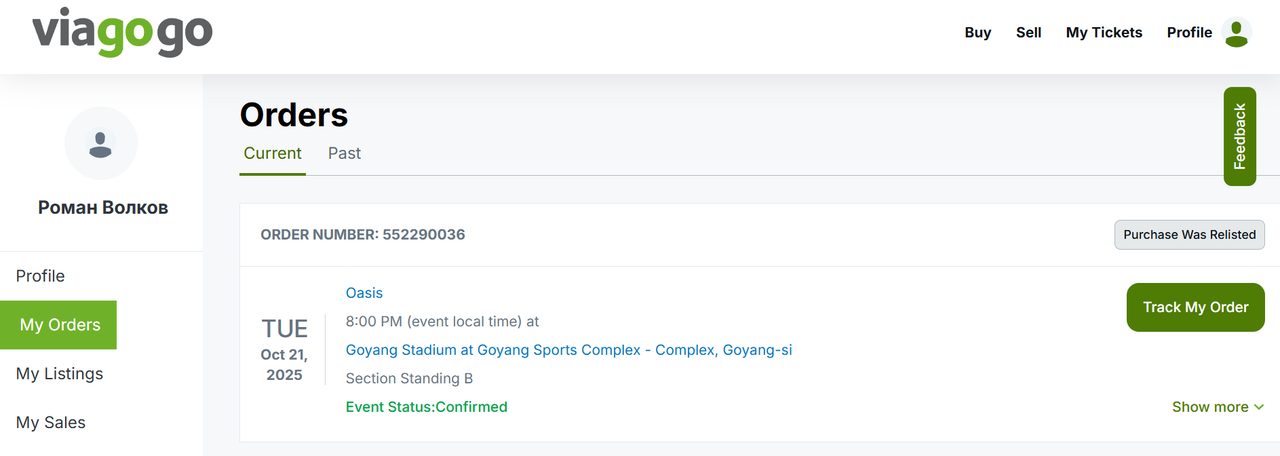Open Sell in the top navigation
Image resolution: width=1280 pixels, height=456 pixels.
pyautogui.click(x=1029, y=33)
